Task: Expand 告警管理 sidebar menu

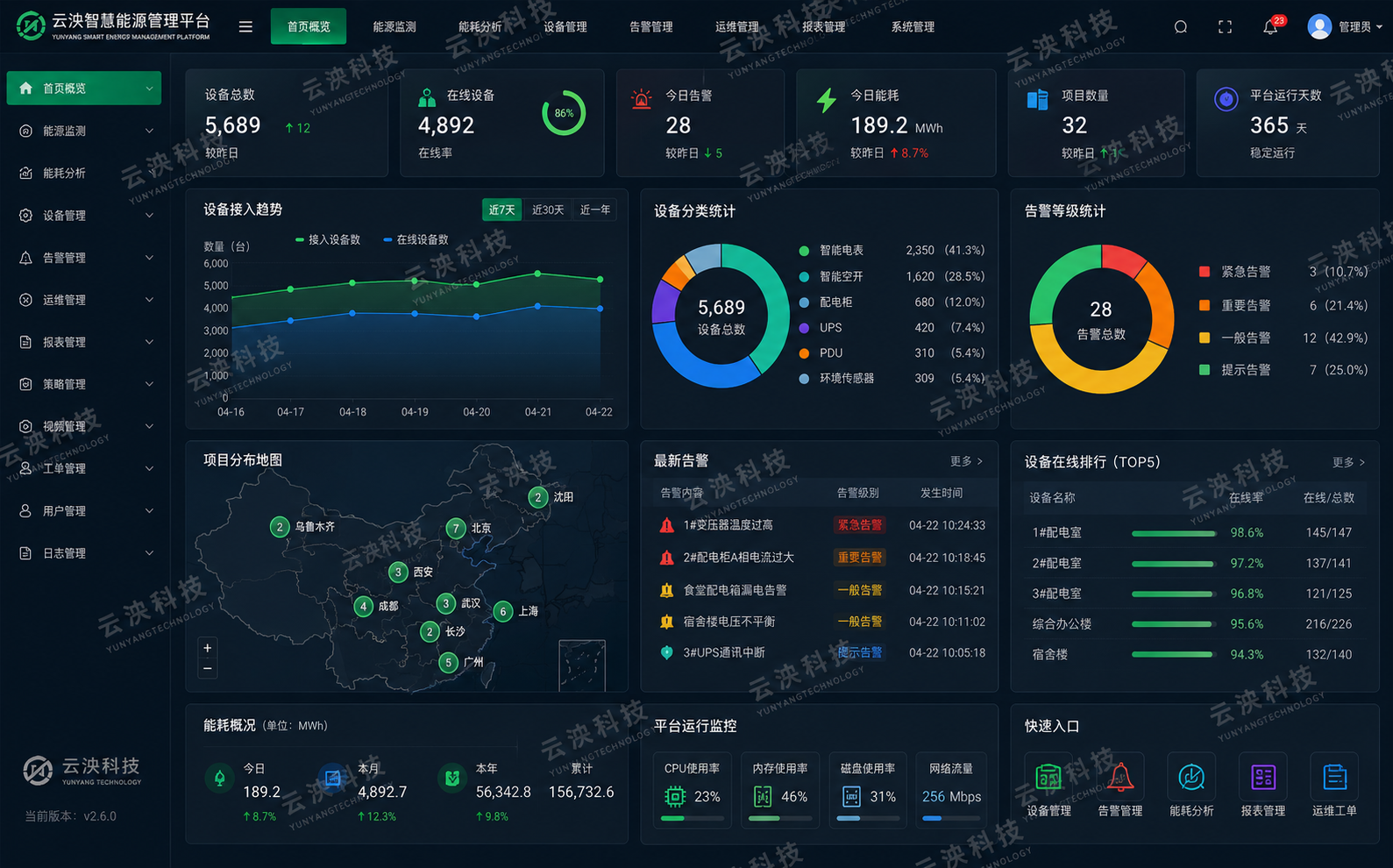Action: [x=84, y=258]
